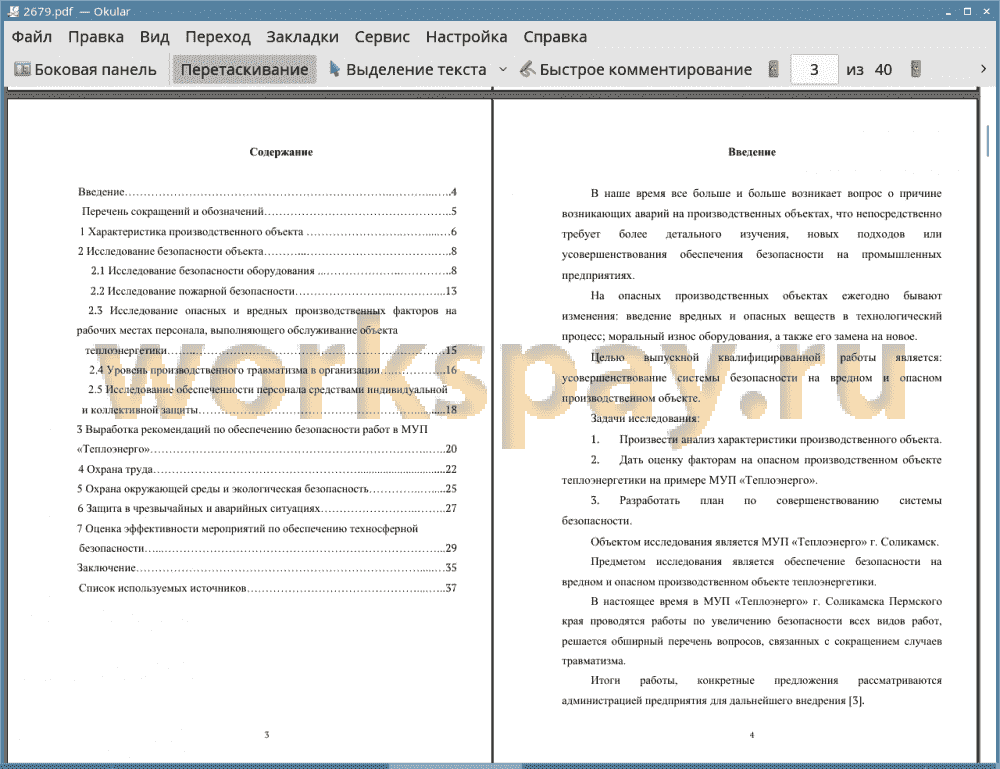The height and width of the screenshot is (769, 1000).
Task: Go to next page arrow icon
Action: coord(915,69)
